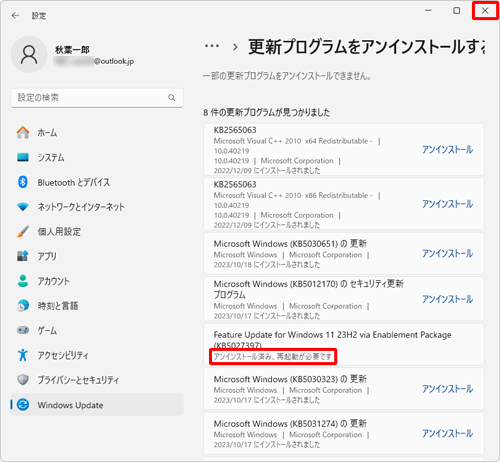500x462 pixels.
Task: Click the outlook.jp email address
Action: pyautogui.click(x=94, y=61)
